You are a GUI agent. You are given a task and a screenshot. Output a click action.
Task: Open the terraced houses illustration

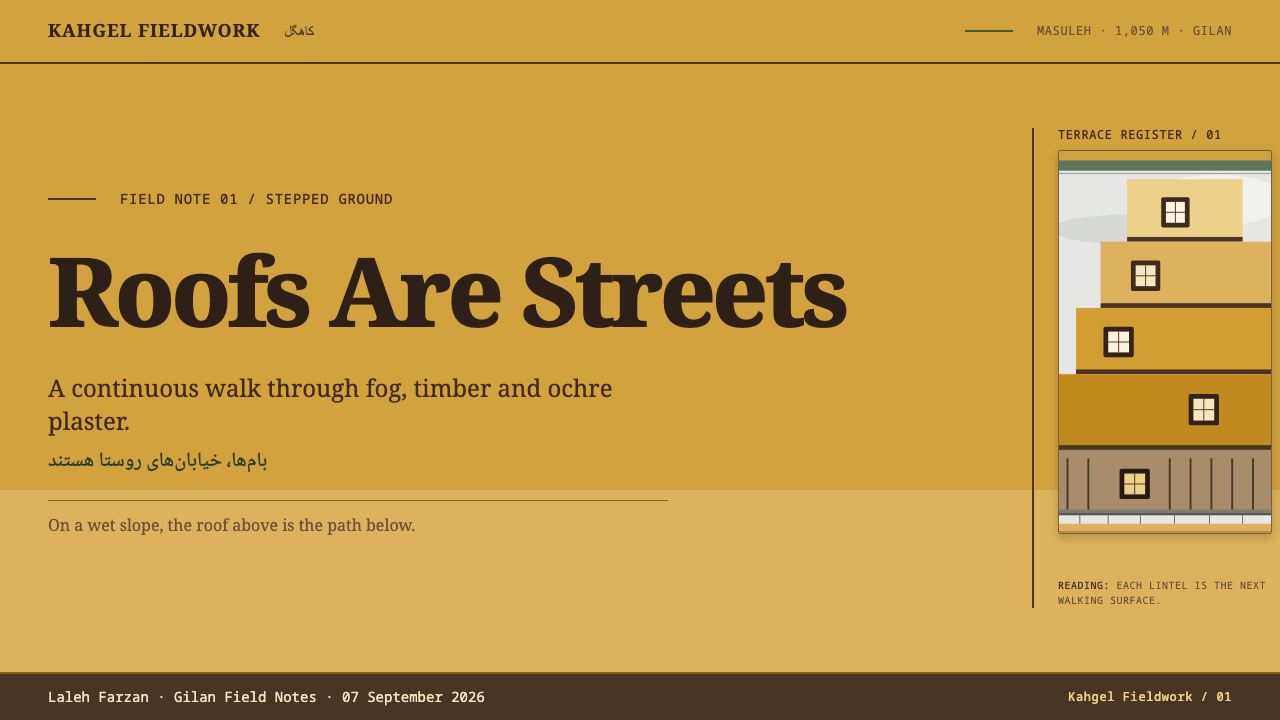pos(1165,342)
